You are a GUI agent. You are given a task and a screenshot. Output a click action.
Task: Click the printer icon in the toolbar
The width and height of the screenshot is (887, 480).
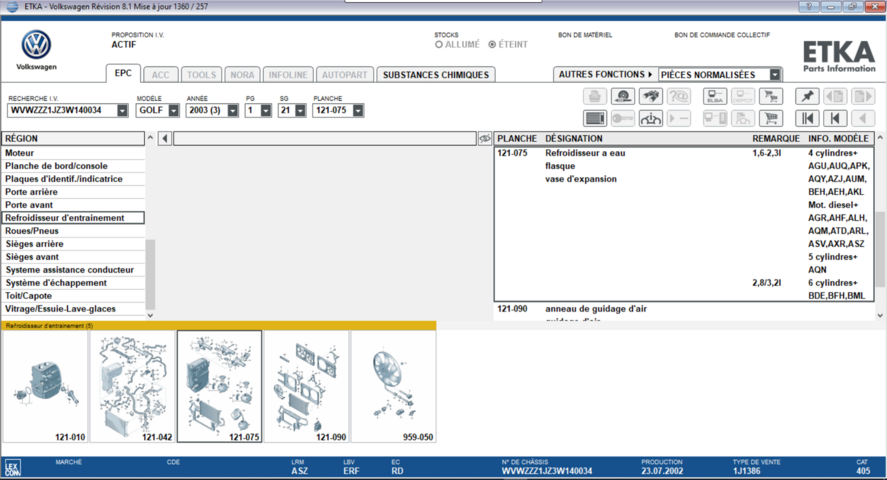pos(595,96)
